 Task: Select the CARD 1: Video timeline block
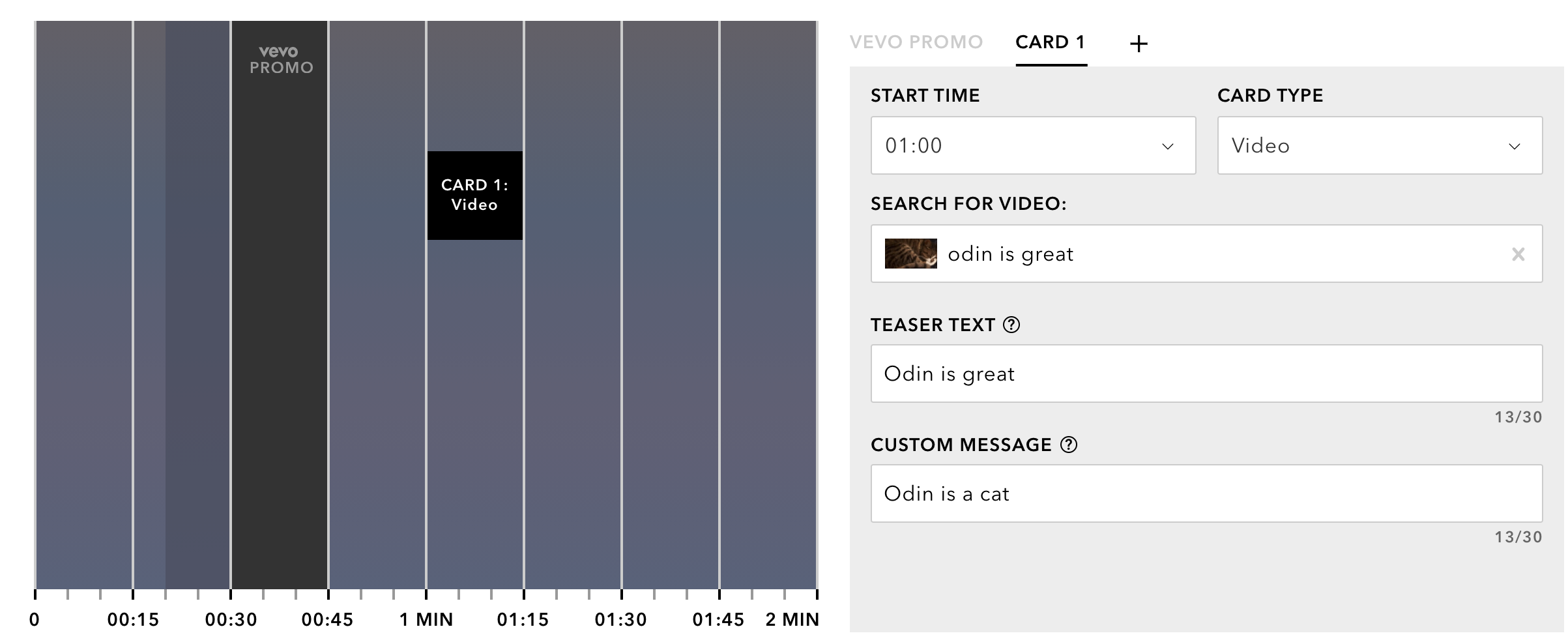(x=475, y=196)
